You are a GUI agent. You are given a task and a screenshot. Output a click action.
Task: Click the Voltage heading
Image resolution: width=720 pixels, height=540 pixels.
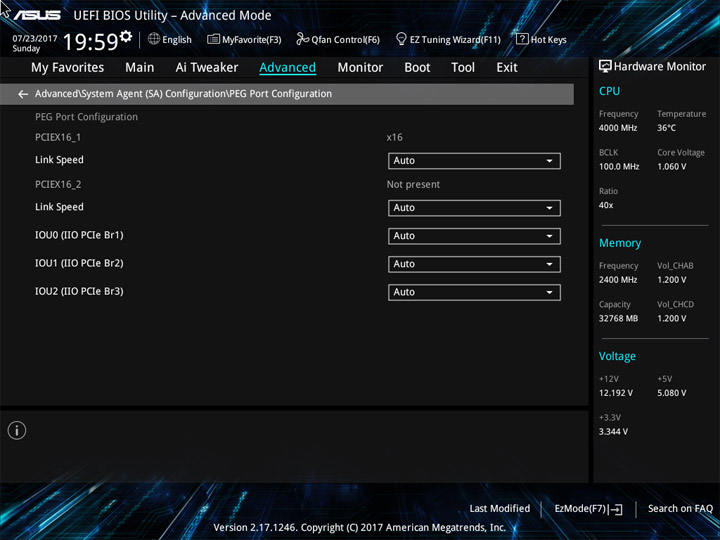[x=617, y=356]
